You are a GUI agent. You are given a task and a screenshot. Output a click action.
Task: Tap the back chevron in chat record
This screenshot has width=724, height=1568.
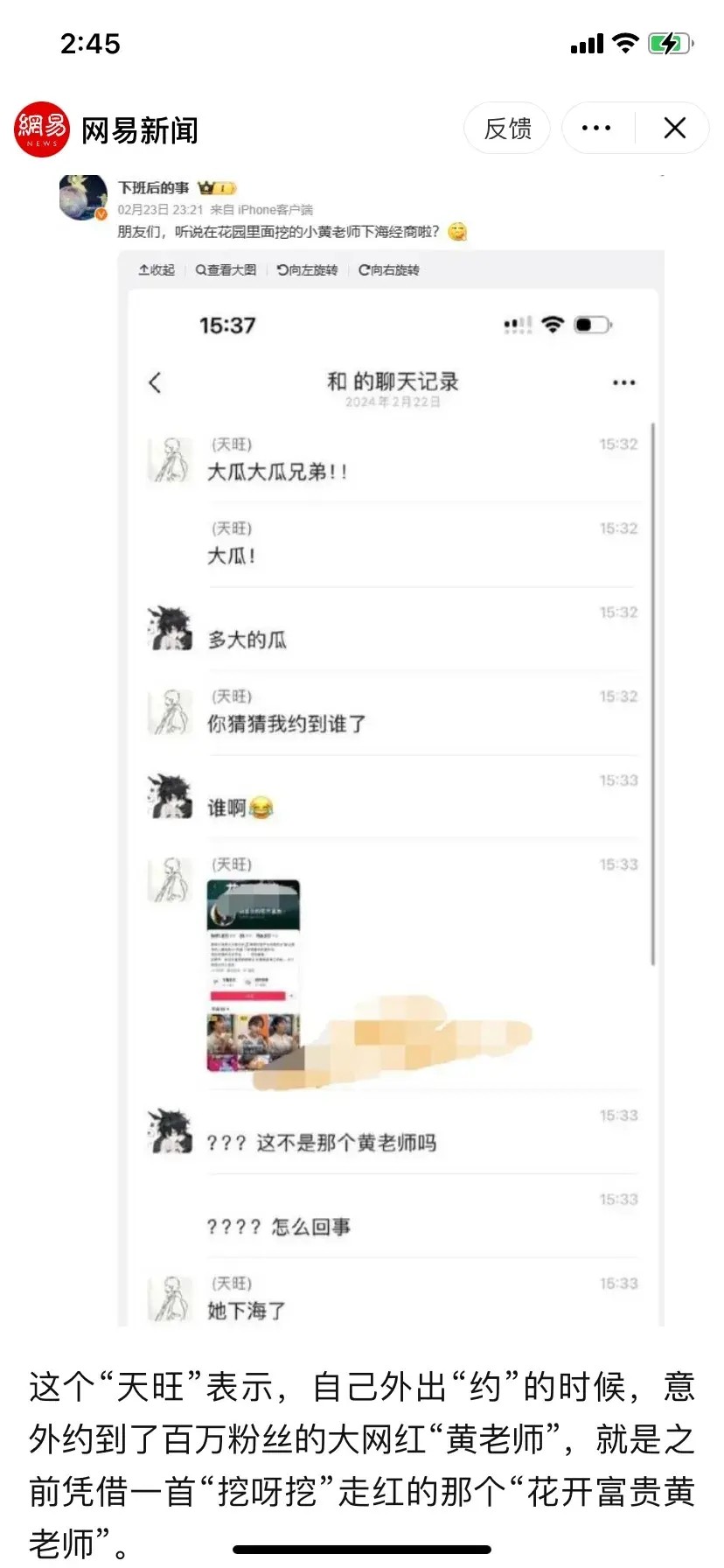(156, 382)
